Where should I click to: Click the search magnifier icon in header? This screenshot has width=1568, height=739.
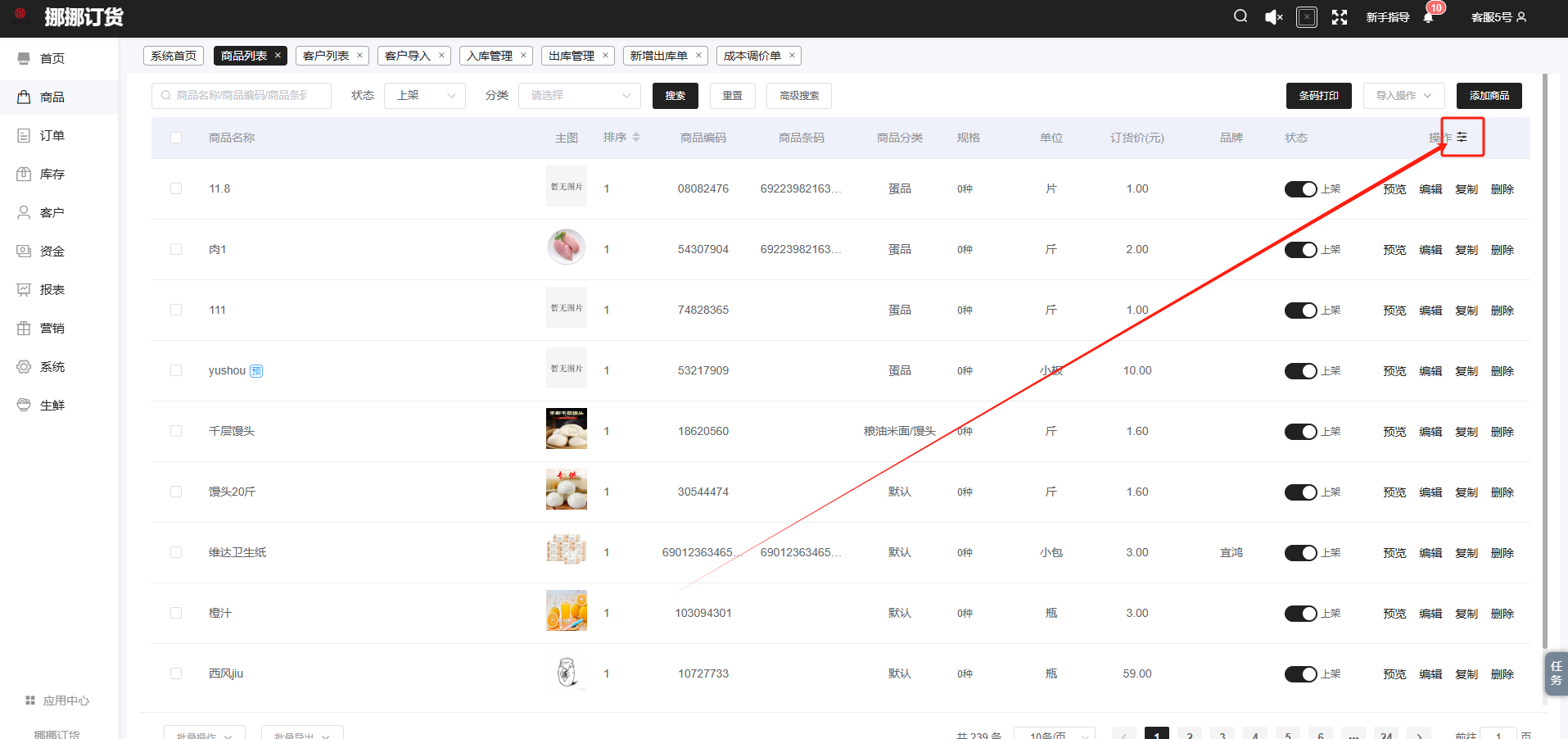coord(1240,16)
